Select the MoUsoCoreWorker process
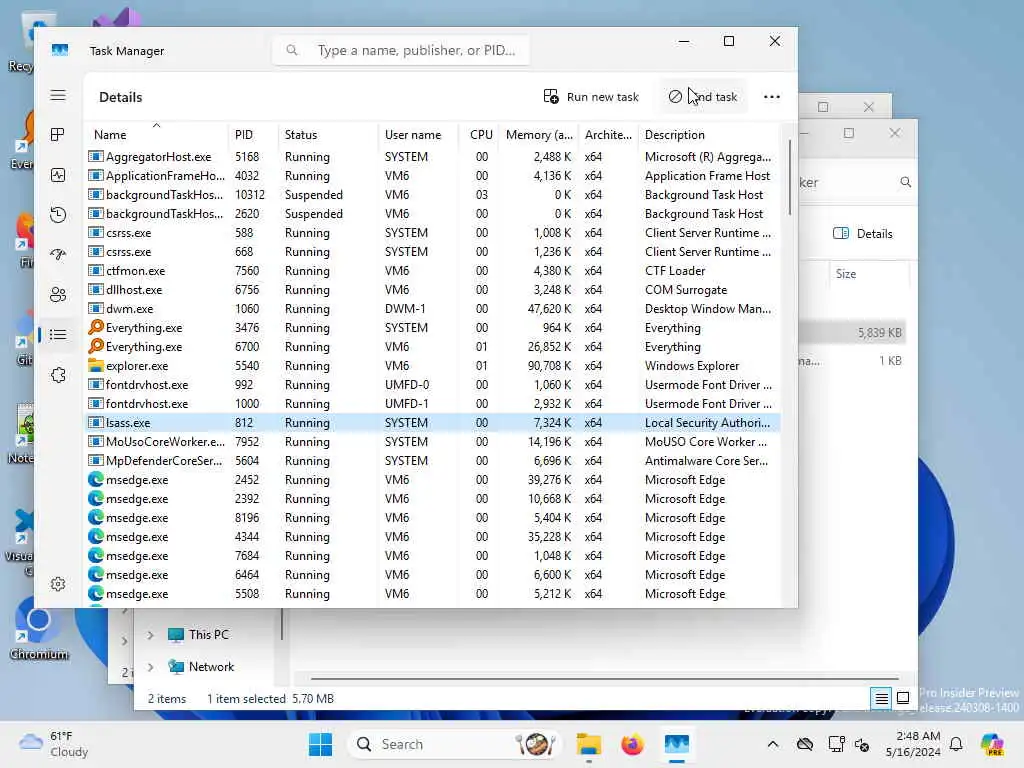 pos(433,441)
